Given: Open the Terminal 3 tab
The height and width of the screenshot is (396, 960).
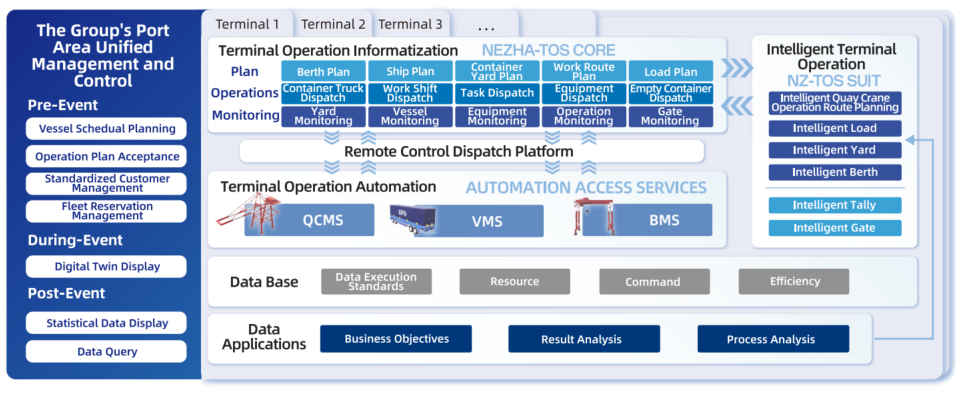Looking at the screenshot, I should coord(410,25).
